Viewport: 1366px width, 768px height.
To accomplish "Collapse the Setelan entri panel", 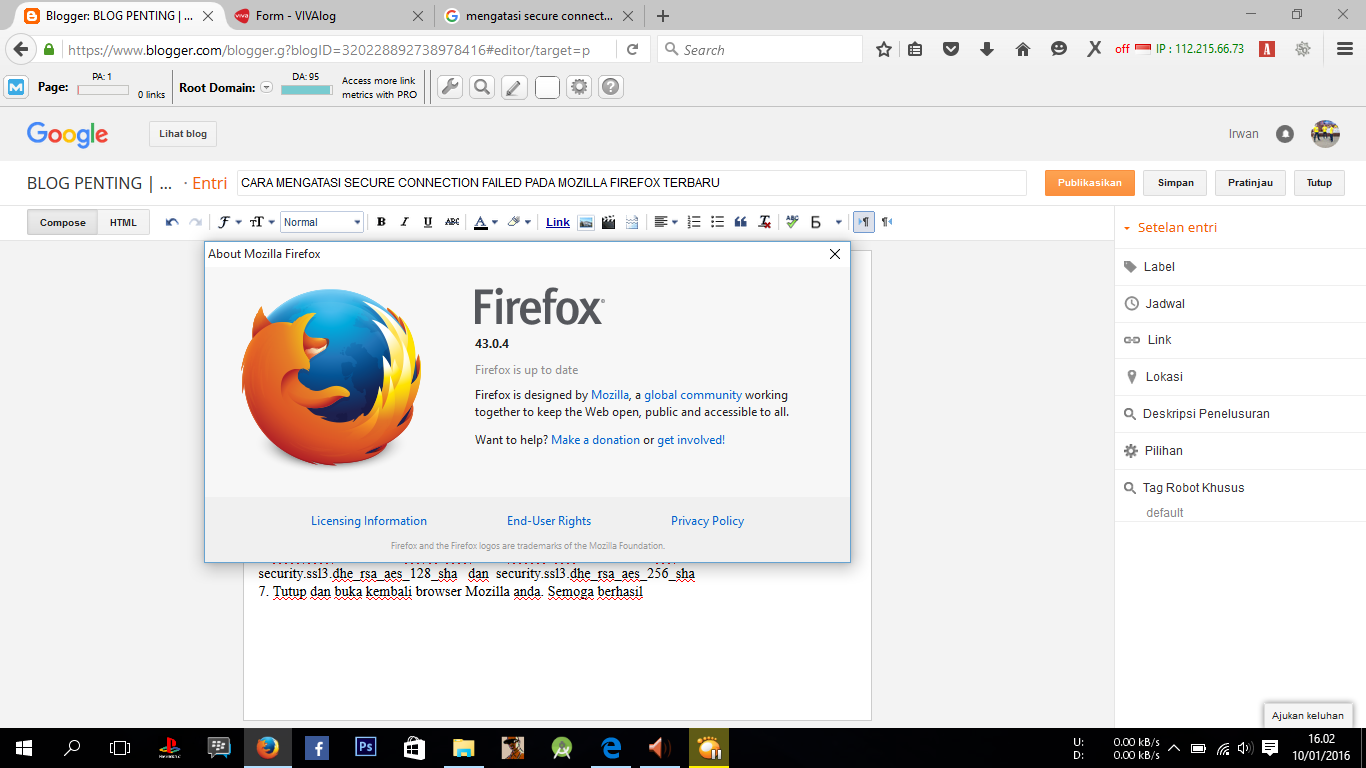I will click(x=1170, y=228).
